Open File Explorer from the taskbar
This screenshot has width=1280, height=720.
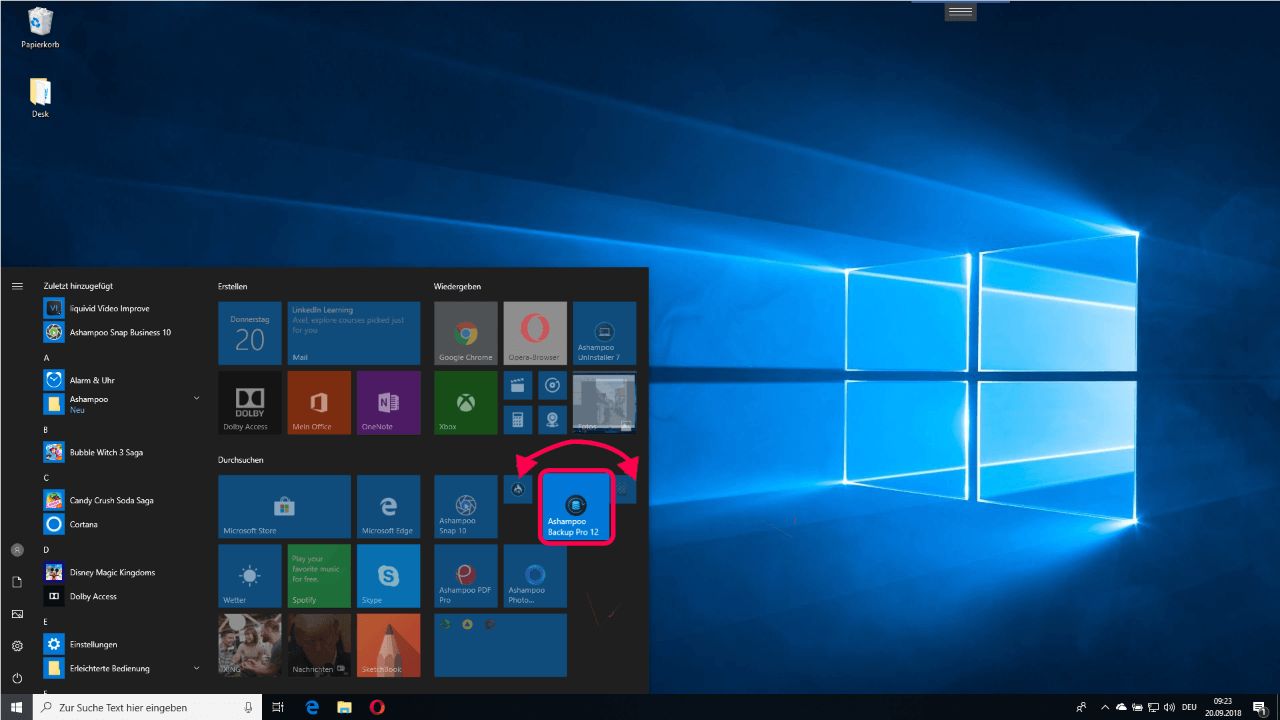pyautogui.click(x=344, y=707)
